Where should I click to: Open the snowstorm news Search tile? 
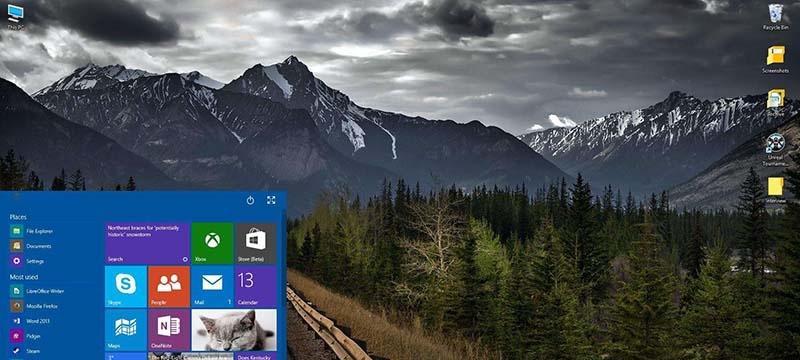point(147,243)
